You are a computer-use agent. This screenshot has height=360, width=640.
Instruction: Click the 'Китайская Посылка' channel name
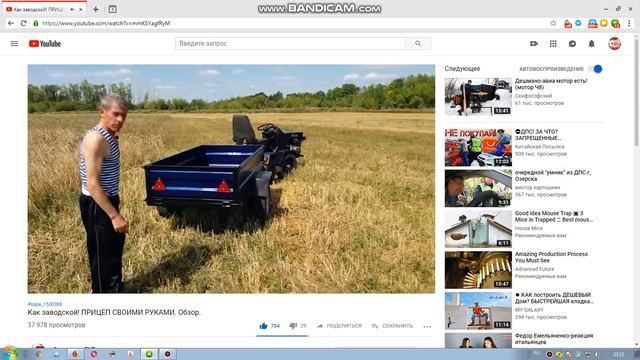click(540, 147)
